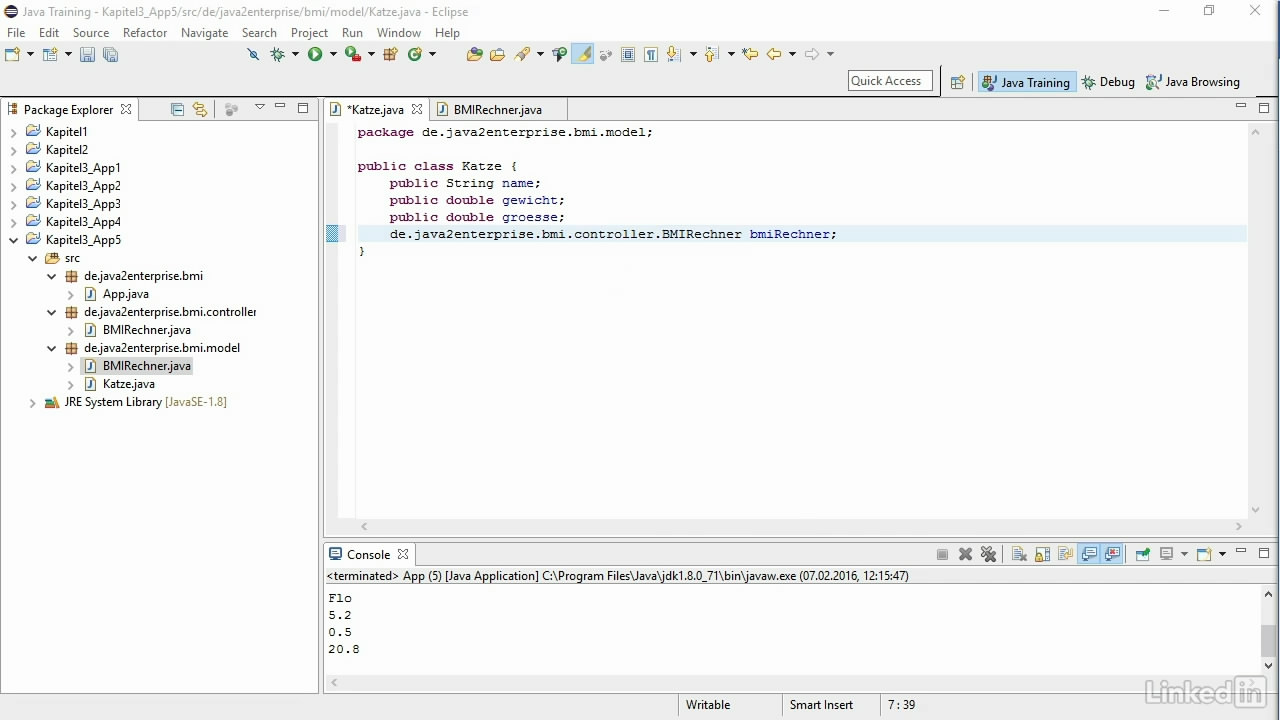Open the Refactor menu
This screenshot has width=1280, height=720.
pos(145,32)
